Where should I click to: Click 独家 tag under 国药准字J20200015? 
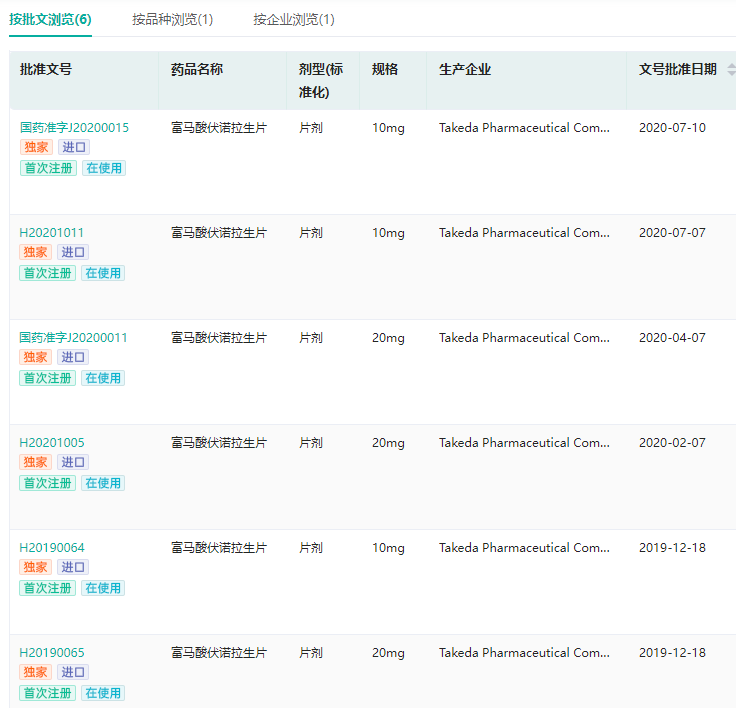point(36,147)
